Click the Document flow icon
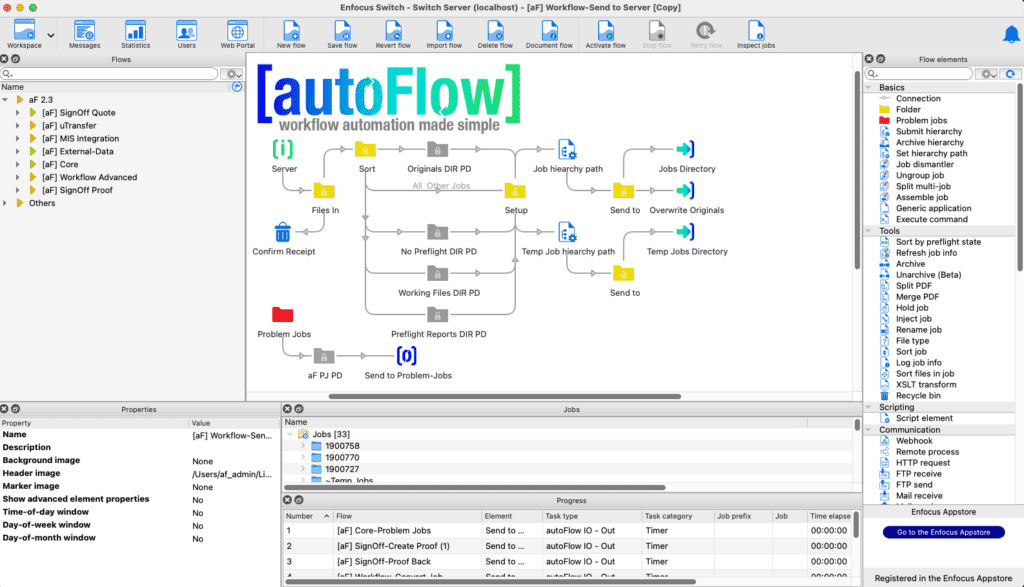This screenshot has width=1024, height=587. click(549, 34)
